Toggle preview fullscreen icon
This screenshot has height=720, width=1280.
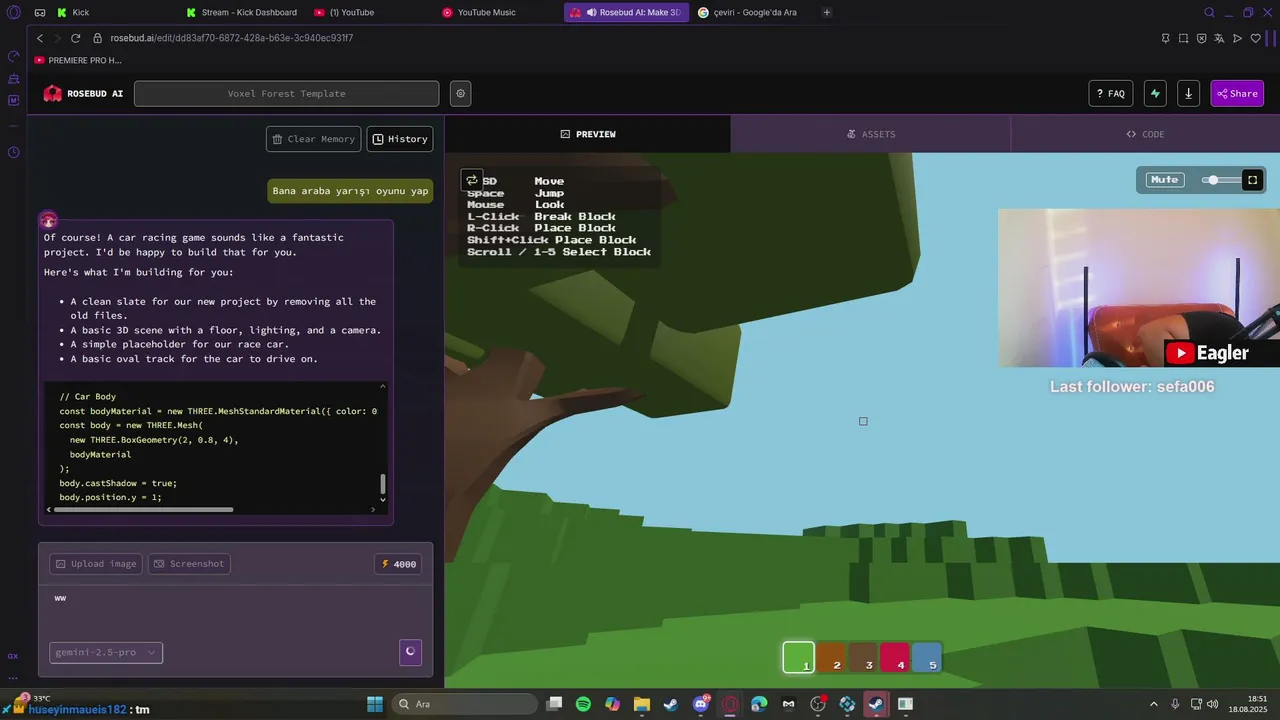(1252, 180)
